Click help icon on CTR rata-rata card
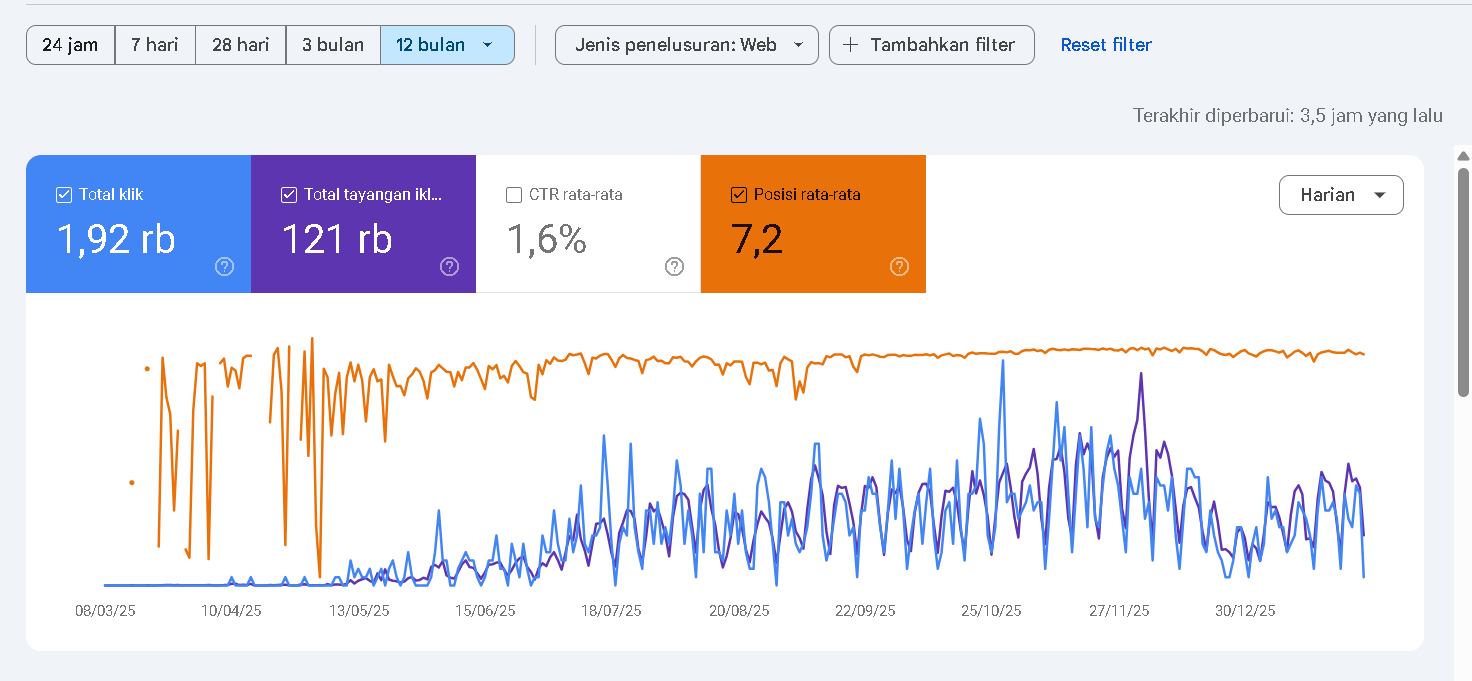The height and width of the screenshot is (681, 1472). point(675,266)
